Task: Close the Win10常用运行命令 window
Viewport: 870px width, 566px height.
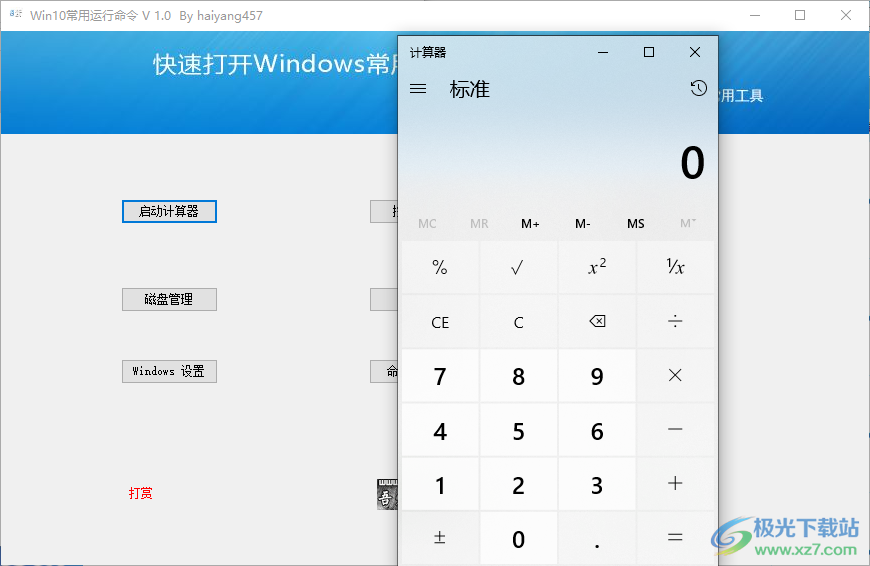Action: (x=846, y=16)
